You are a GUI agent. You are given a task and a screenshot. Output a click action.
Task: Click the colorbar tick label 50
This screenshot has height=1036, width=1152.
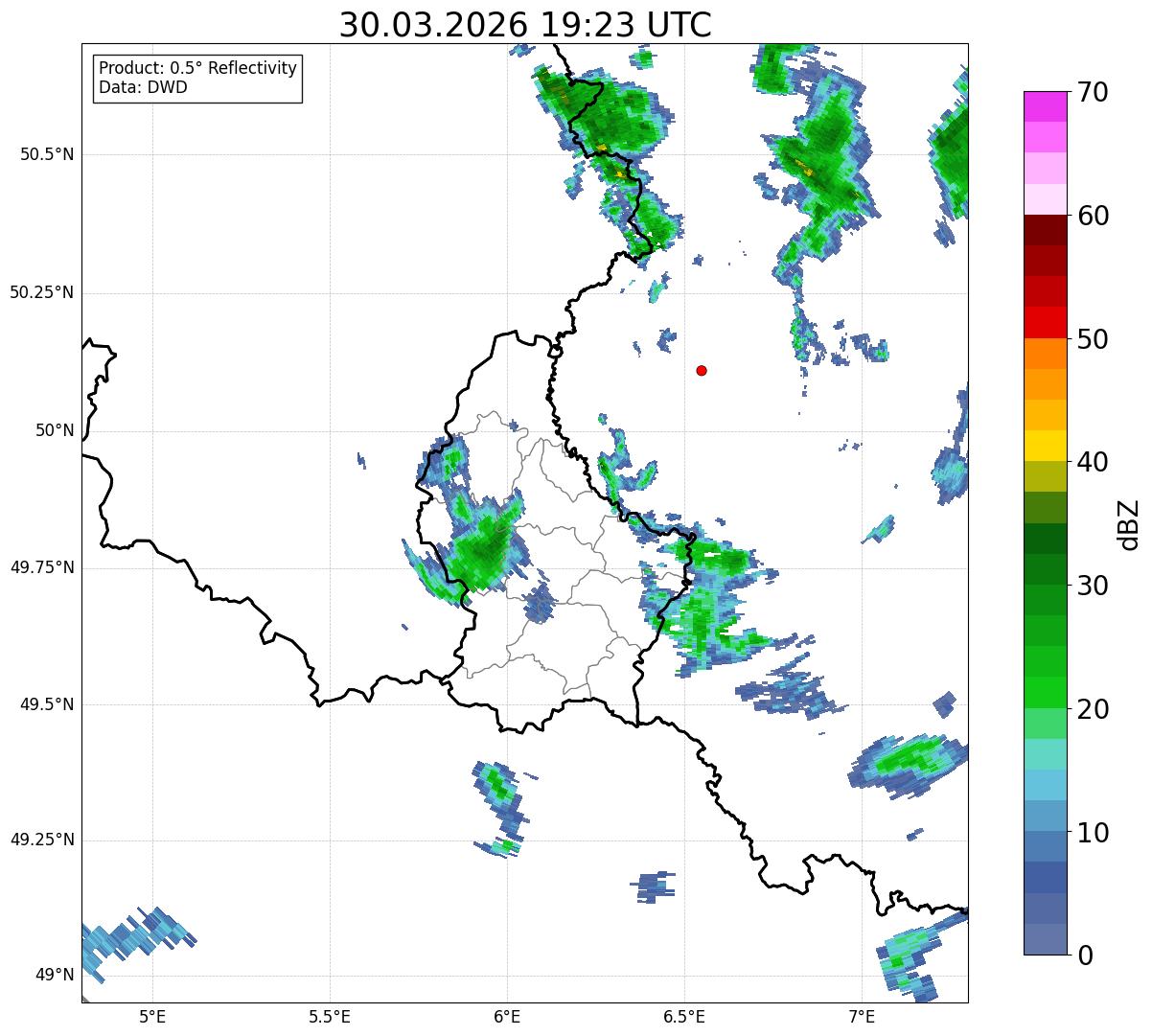click(x=1093, y=339)
